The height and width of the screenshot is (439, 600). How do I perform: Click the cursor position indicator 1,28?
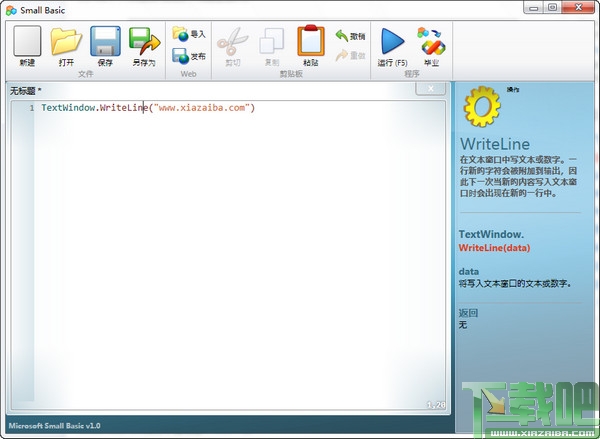(436, 405)
